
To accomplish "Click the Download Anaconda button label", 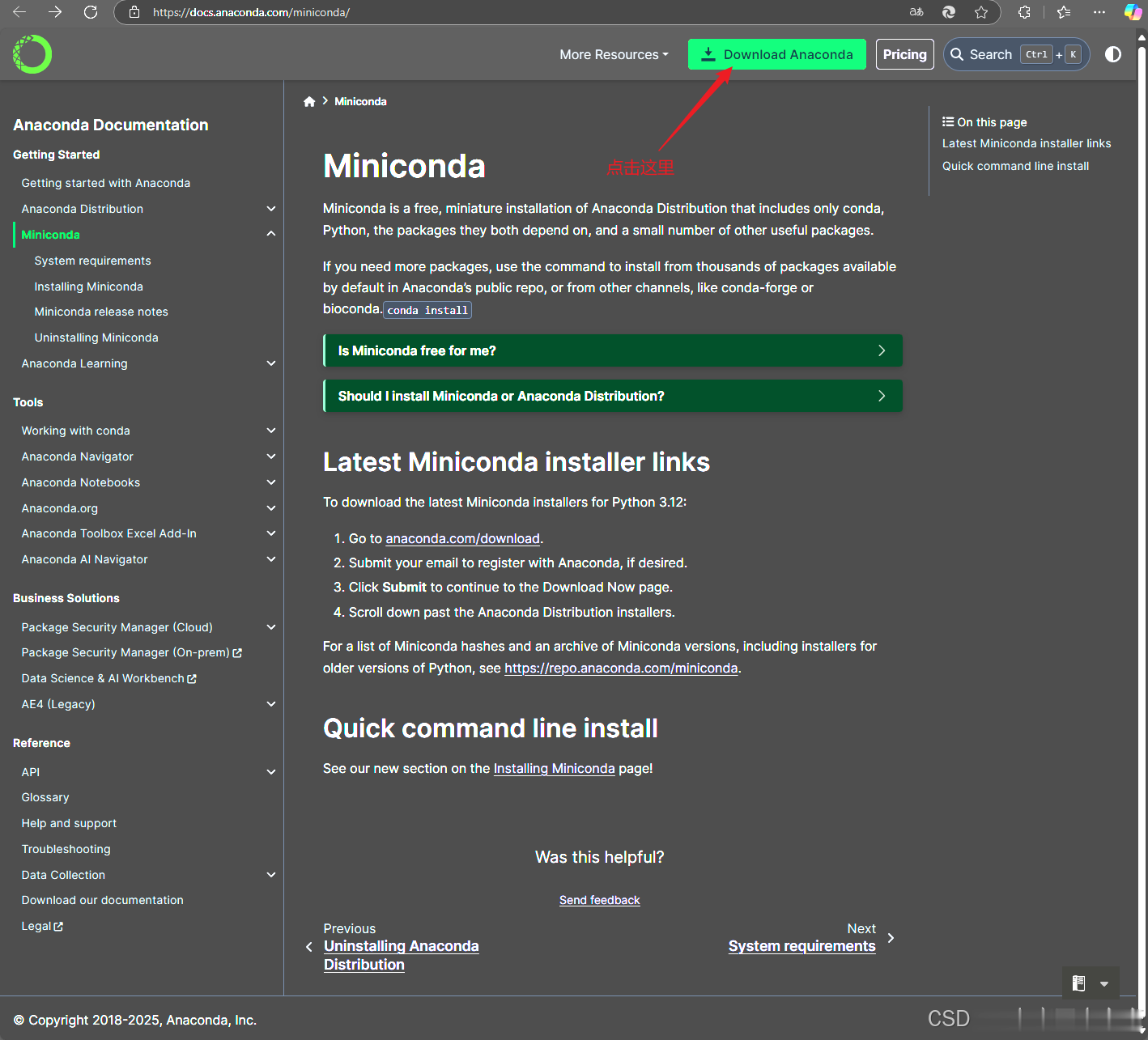I will pyautogui.click(x=788, y=54).
